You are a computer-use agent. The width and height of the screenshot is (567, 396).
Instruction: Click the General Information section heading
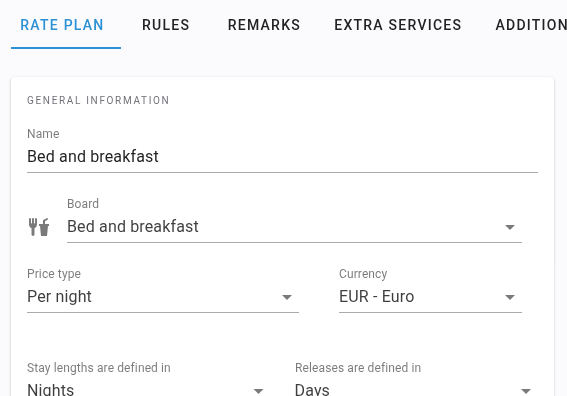98,100
